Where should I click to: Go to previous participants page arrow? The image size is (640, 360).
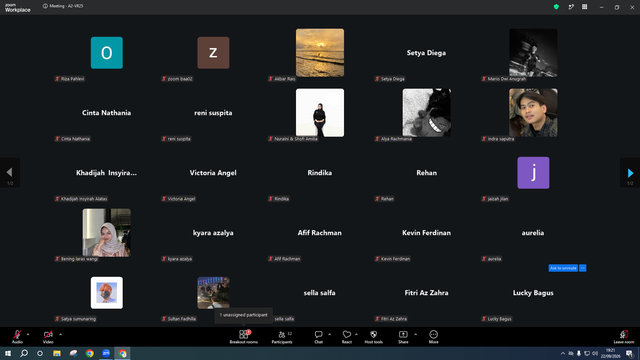[9, 173]
